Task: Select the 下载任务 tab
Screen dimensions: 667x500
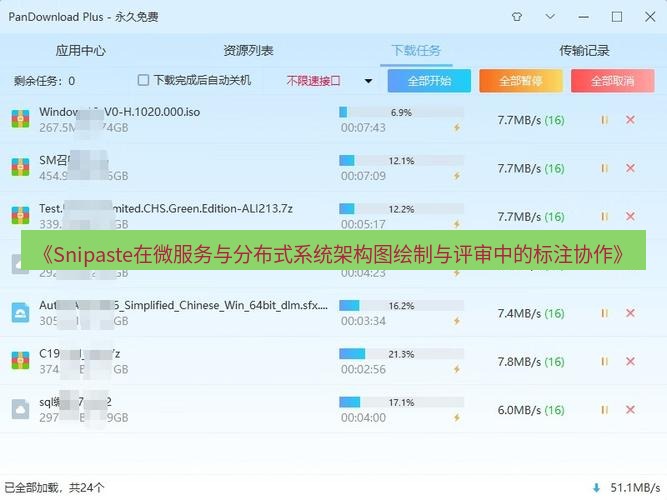Action: 416,51
